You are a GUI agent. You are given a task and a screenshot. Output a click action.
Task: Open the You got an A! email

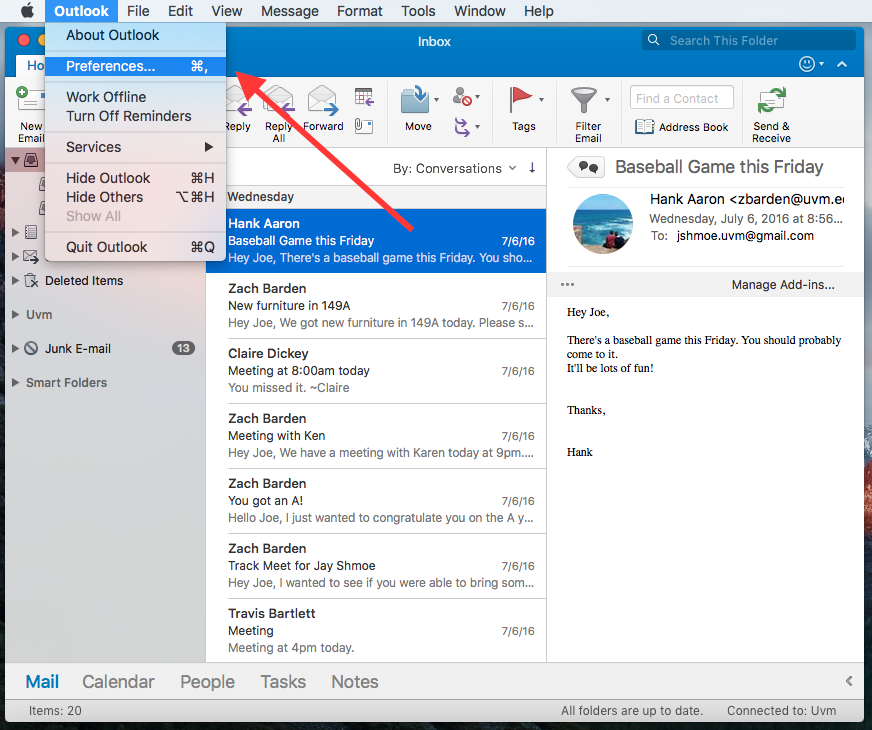point(376,501)
